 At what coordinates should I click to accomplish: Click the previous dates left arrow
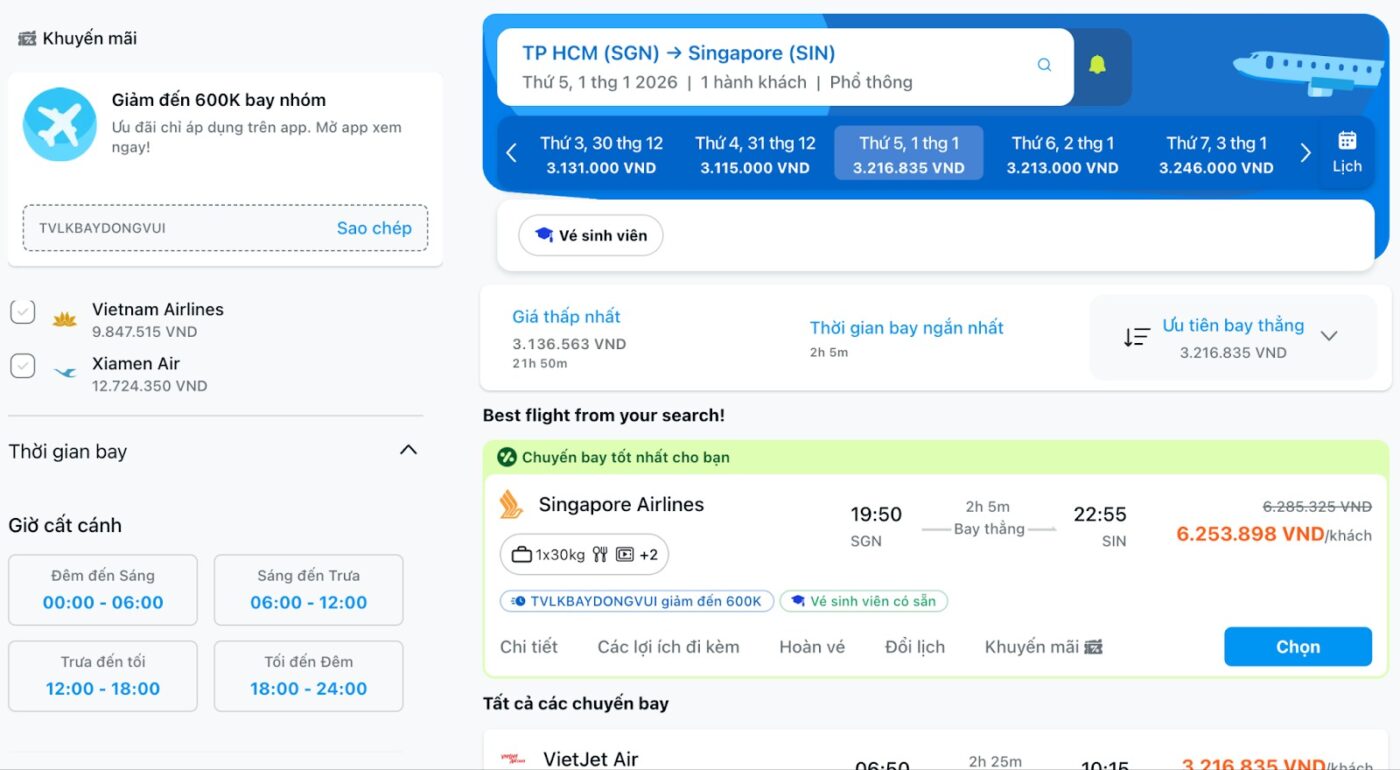(x=512, y=153)
